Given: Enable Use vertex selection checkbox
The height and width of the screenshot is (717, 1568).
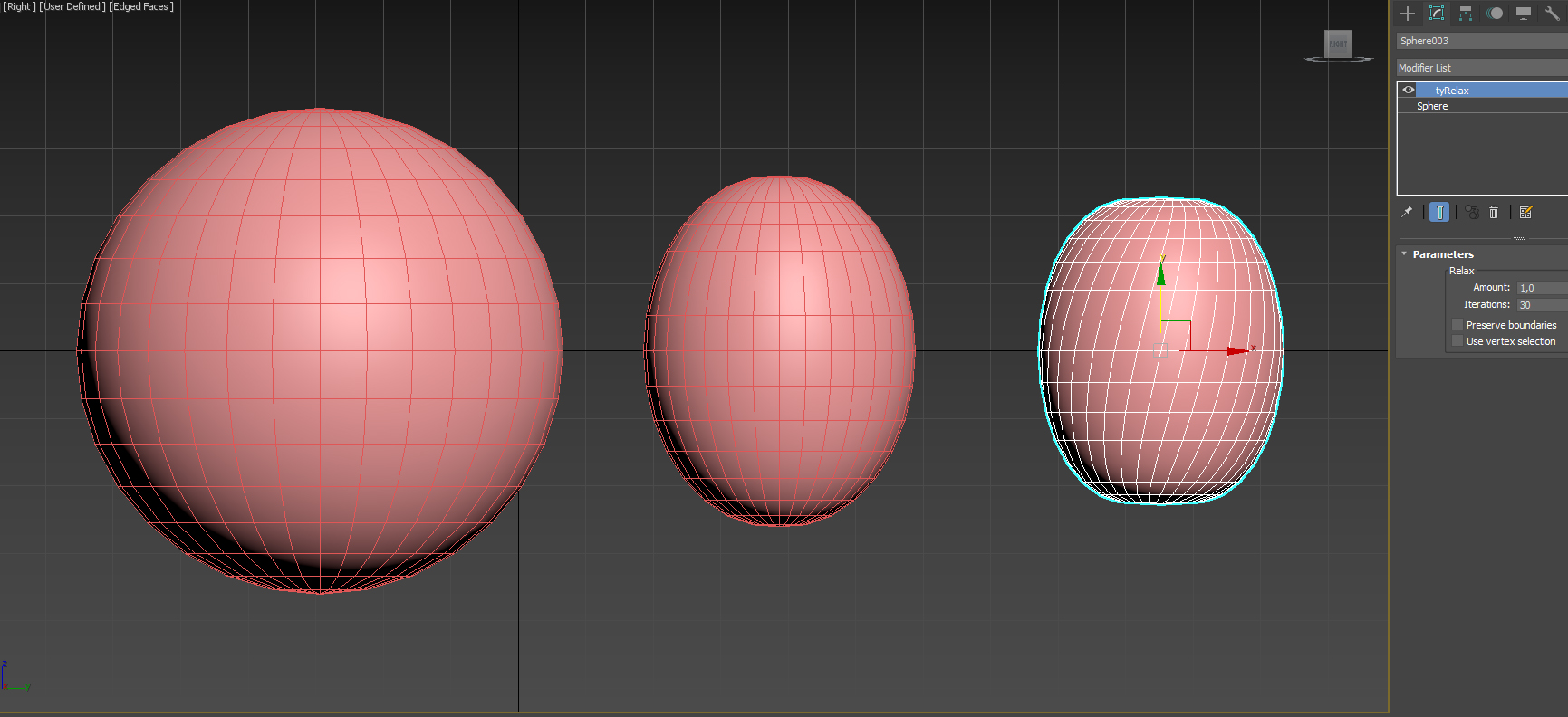Looking at the screenshot, I should (x=1457, y=341).
